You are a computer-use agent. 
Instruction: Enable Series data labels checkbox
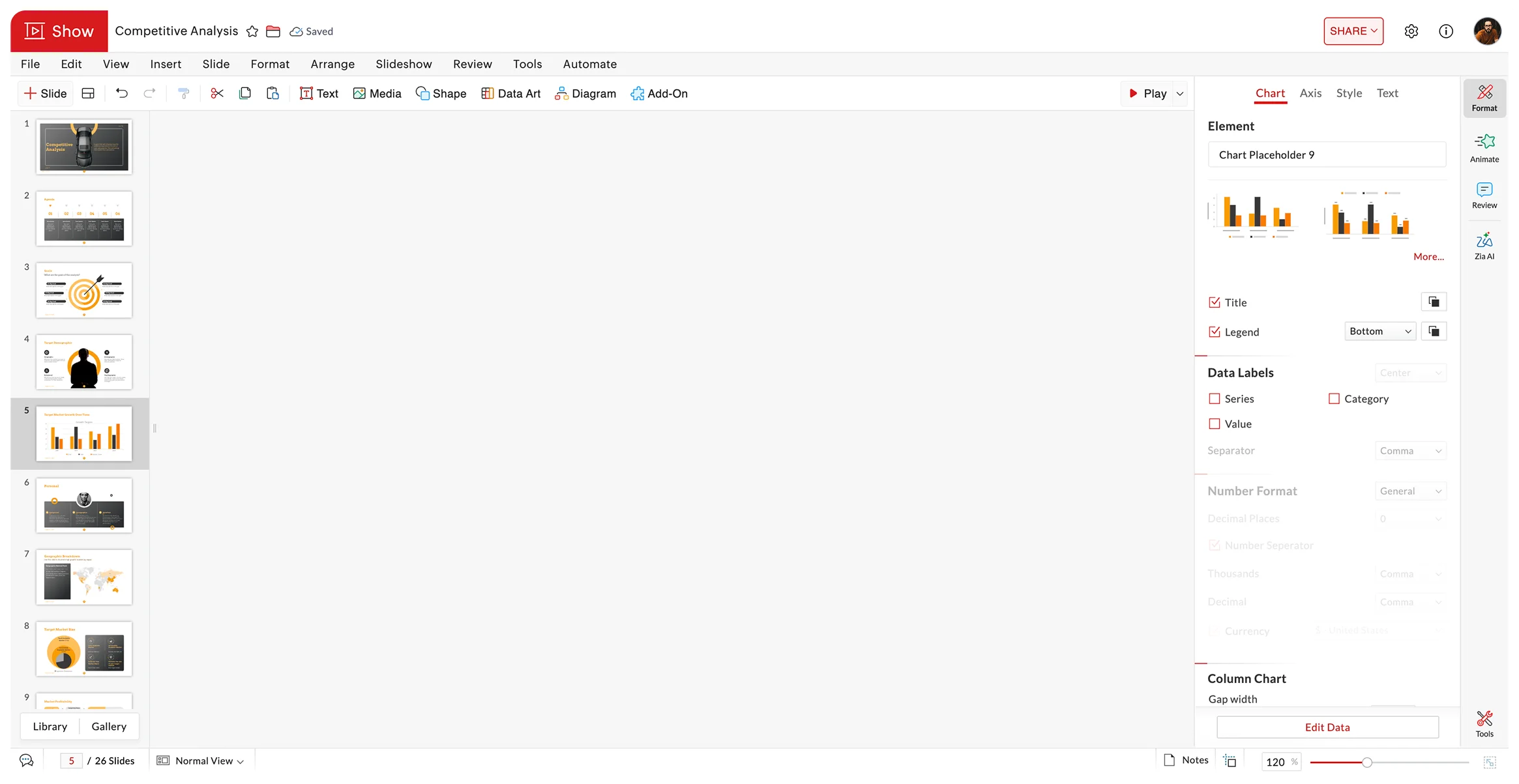coord(1214,399)
